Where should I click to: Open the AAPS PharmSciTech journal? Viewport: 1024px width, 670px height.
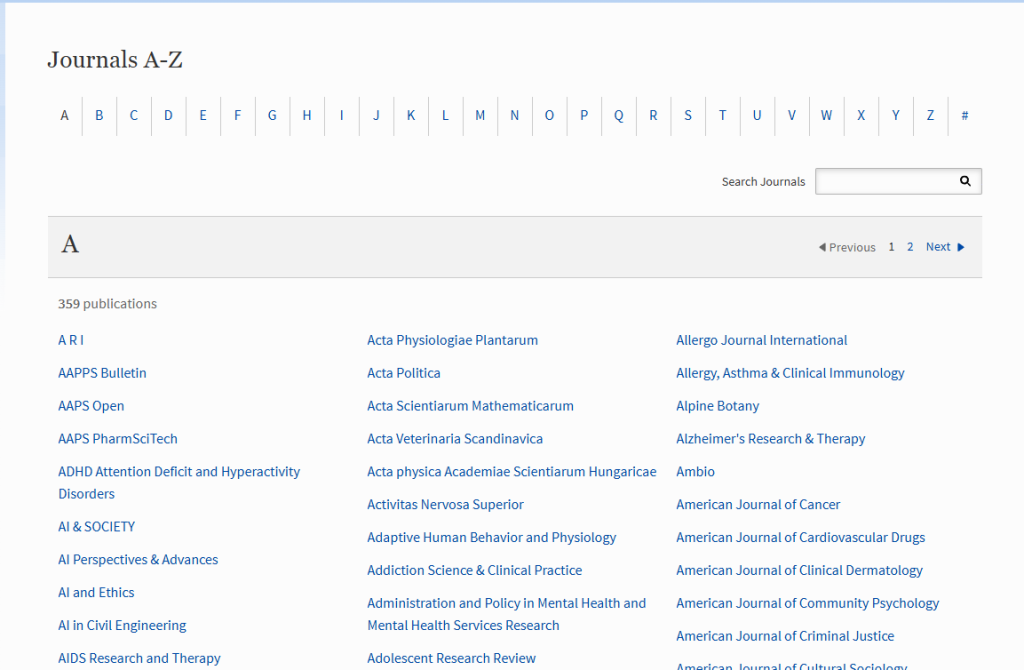[118, 439]
